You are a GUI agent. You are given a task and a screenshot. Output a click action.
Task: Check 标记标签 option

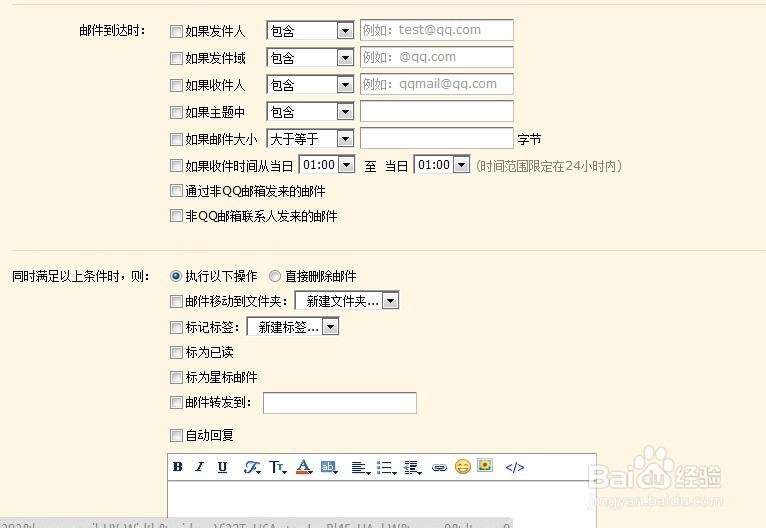[x=176, y=327]
